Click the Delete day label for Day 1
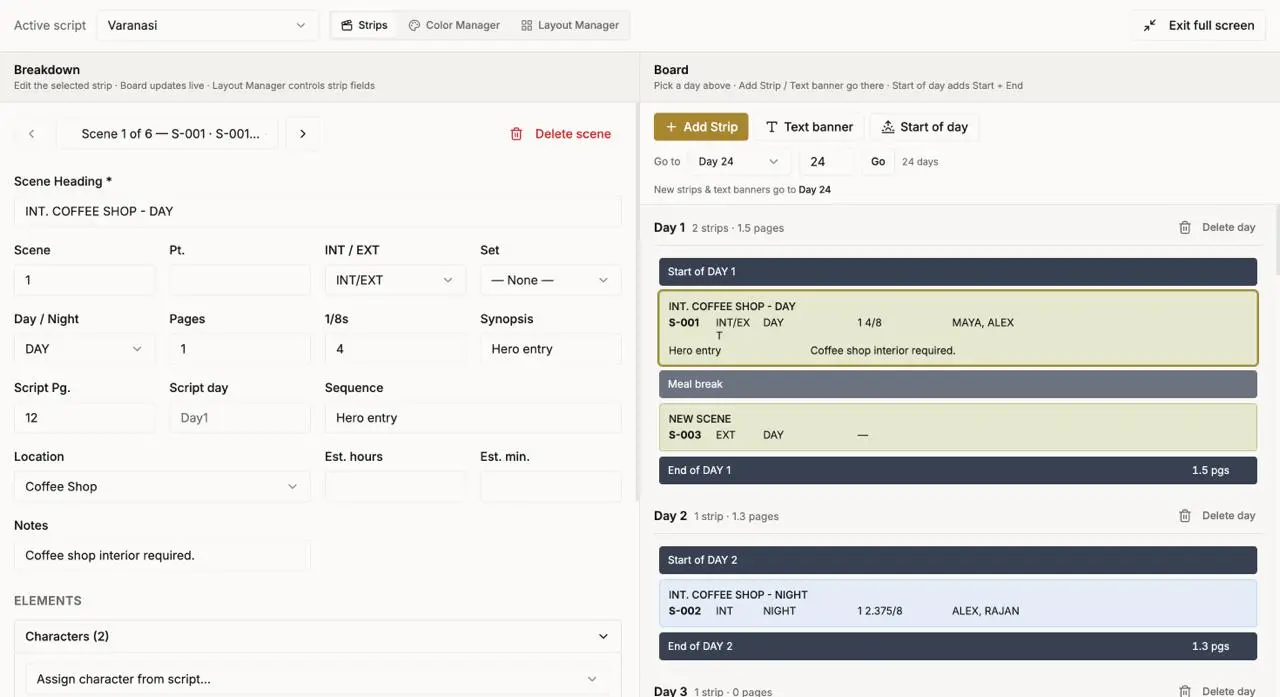This screenshot has width=1280, height=697. (x=1228, y=227)
